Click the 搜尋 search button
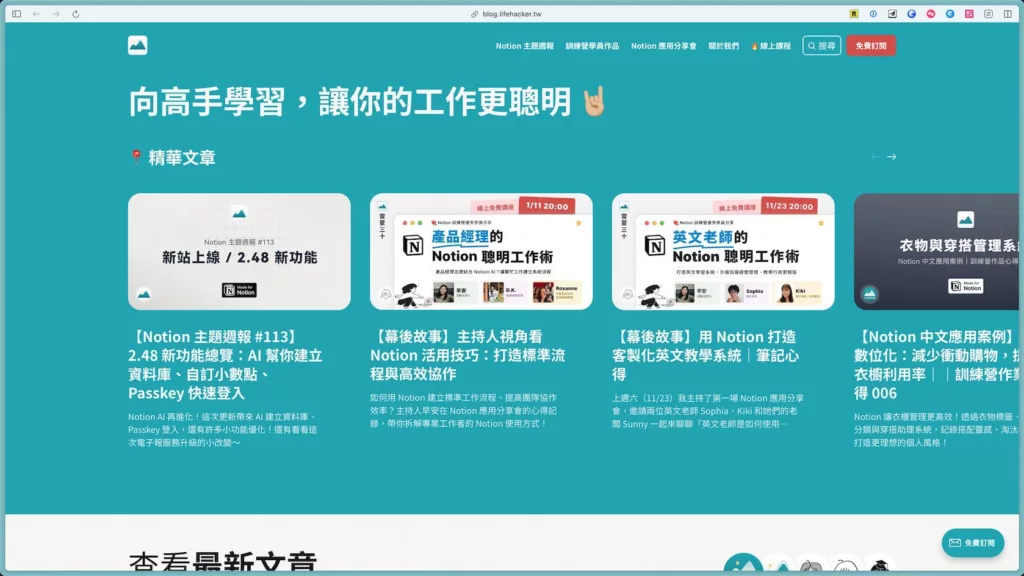 (x=822, y=46)
